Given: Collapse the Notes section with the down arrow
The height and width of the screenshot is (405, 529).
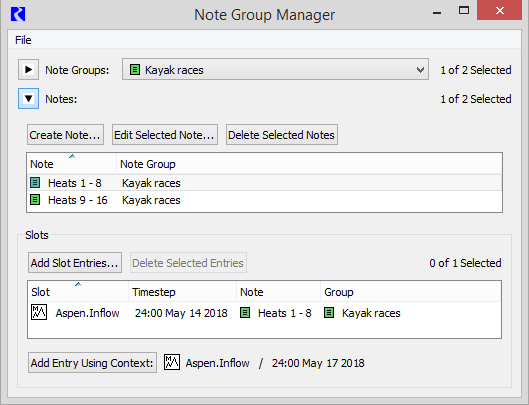Looking at the screenshot, I should pos(28,99).
